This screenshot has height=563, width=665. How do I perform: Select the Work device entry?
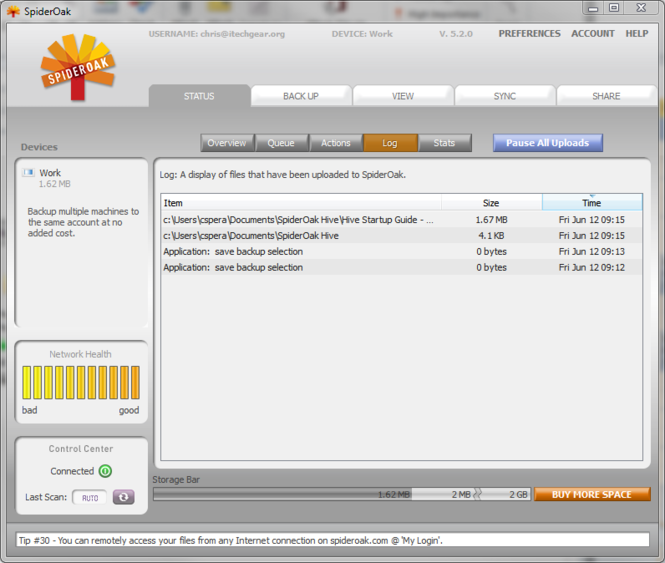(x=50, y=178)
